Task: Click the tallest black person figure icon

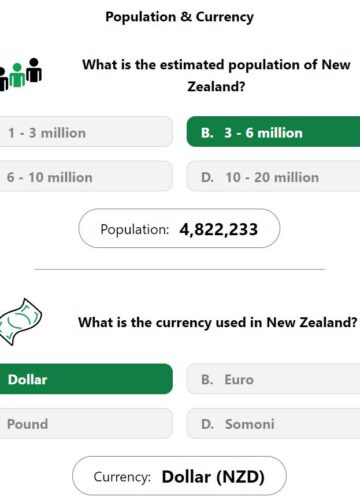Action: tap(34, 70)
